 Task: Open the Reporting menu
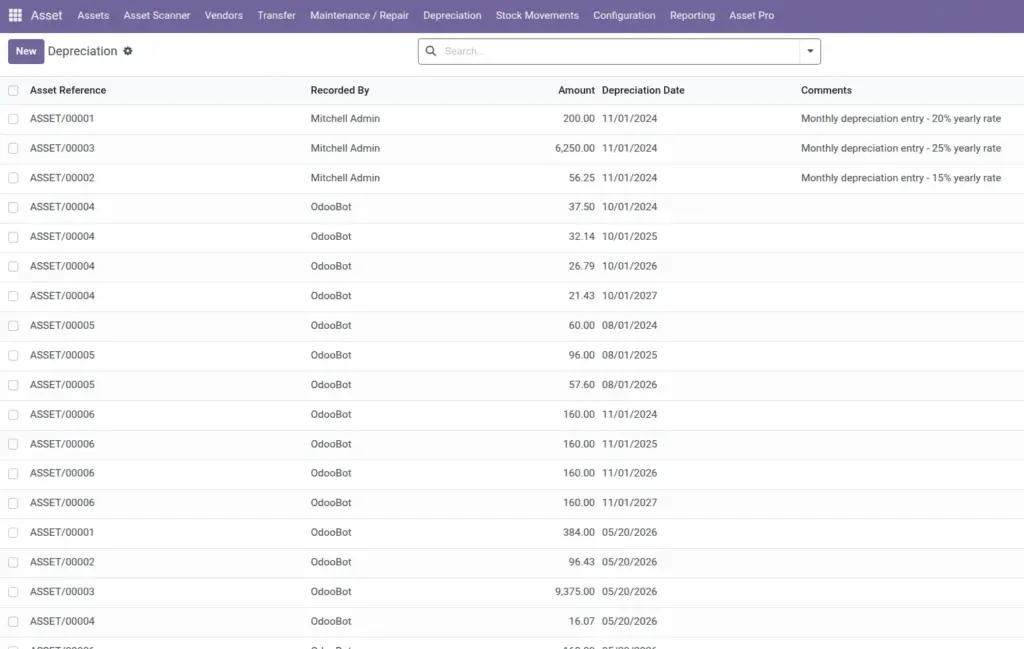[x=692, y=15]
